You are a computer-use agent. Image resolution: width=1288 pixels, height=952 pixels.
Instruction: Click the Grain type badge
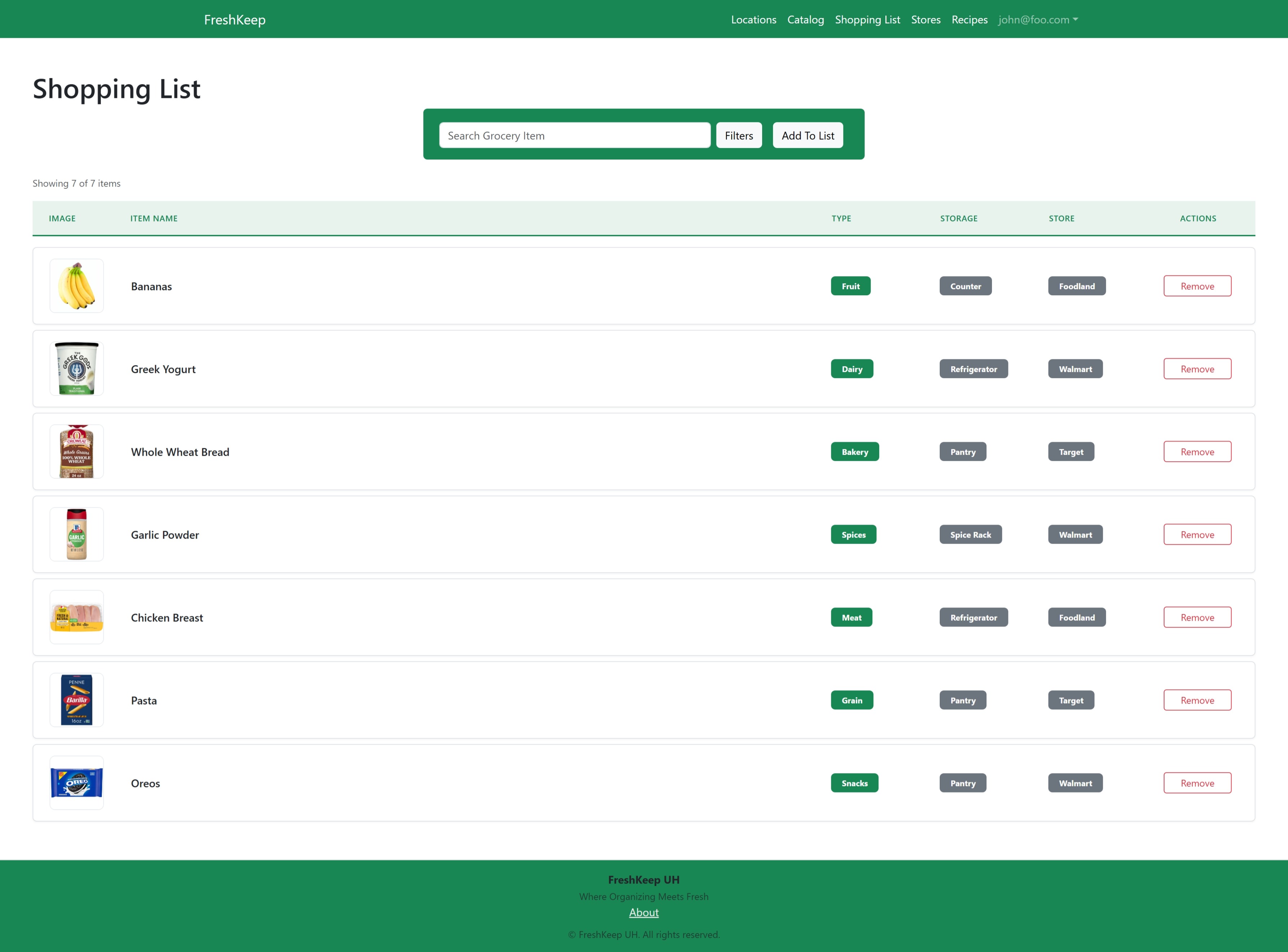851,700
